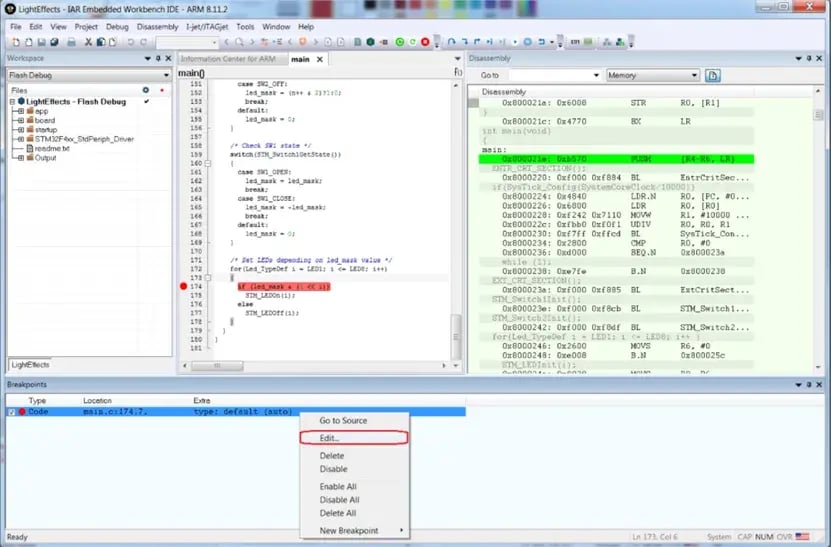The image size is (831, 547).
Task: Click the Type column header in Breakpoints
Action: pos(37,401)
